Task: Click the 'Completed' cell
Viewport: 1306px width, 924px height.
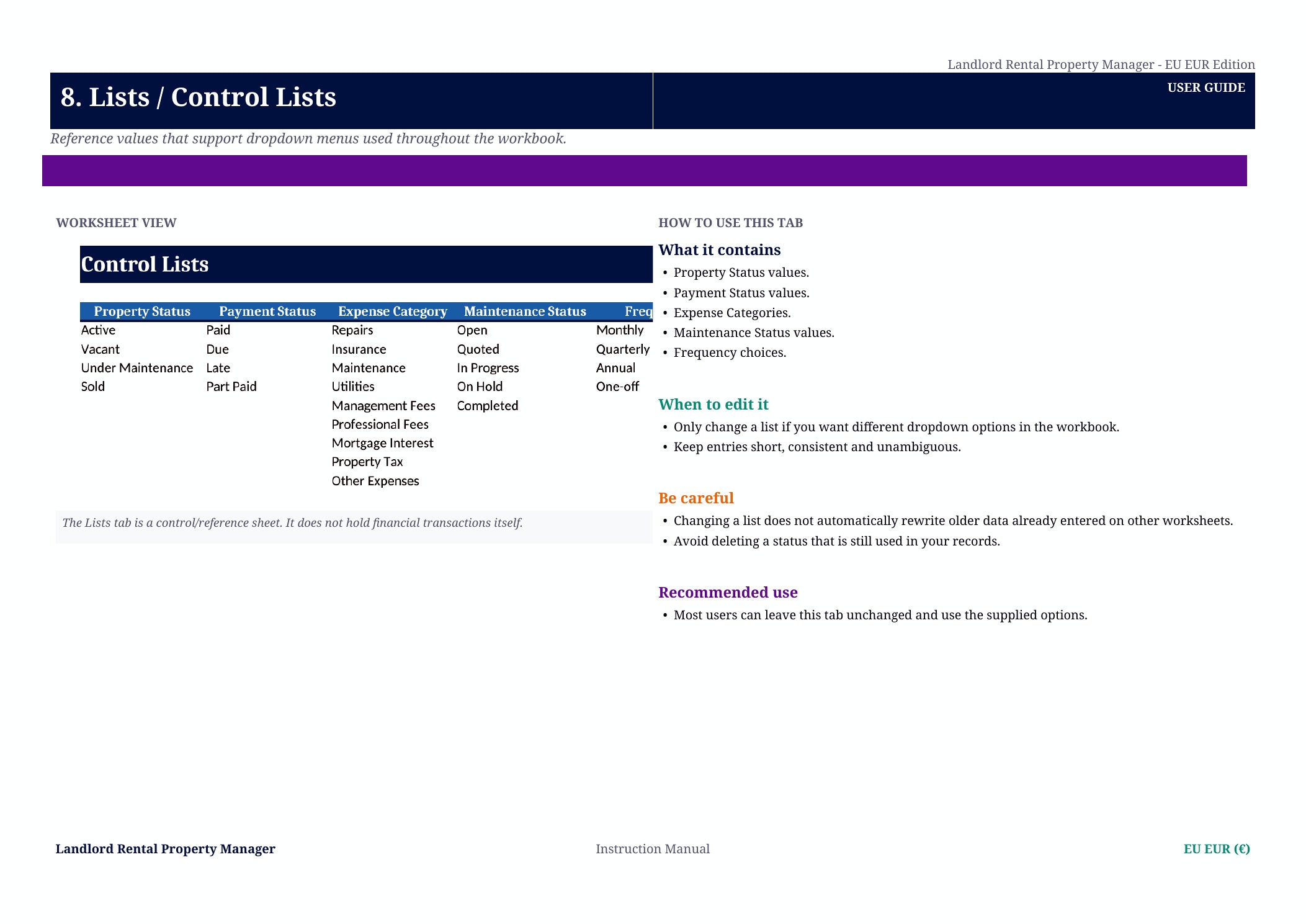Action: (x=487, y=406)
